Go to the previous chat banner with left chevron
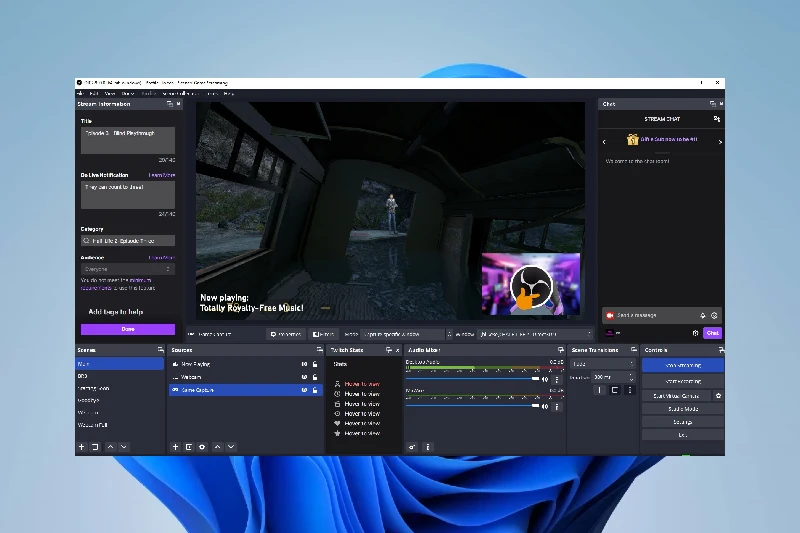This screenshot has height=533, width=800. tap(605, 142)
